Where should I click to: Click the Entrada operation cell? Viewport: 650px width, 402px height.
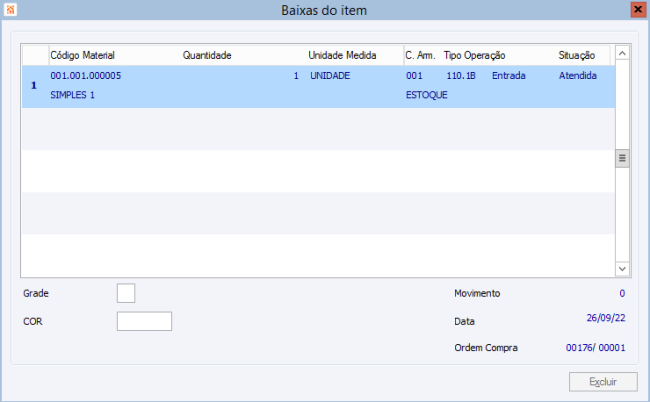click(x=509, y=75)
